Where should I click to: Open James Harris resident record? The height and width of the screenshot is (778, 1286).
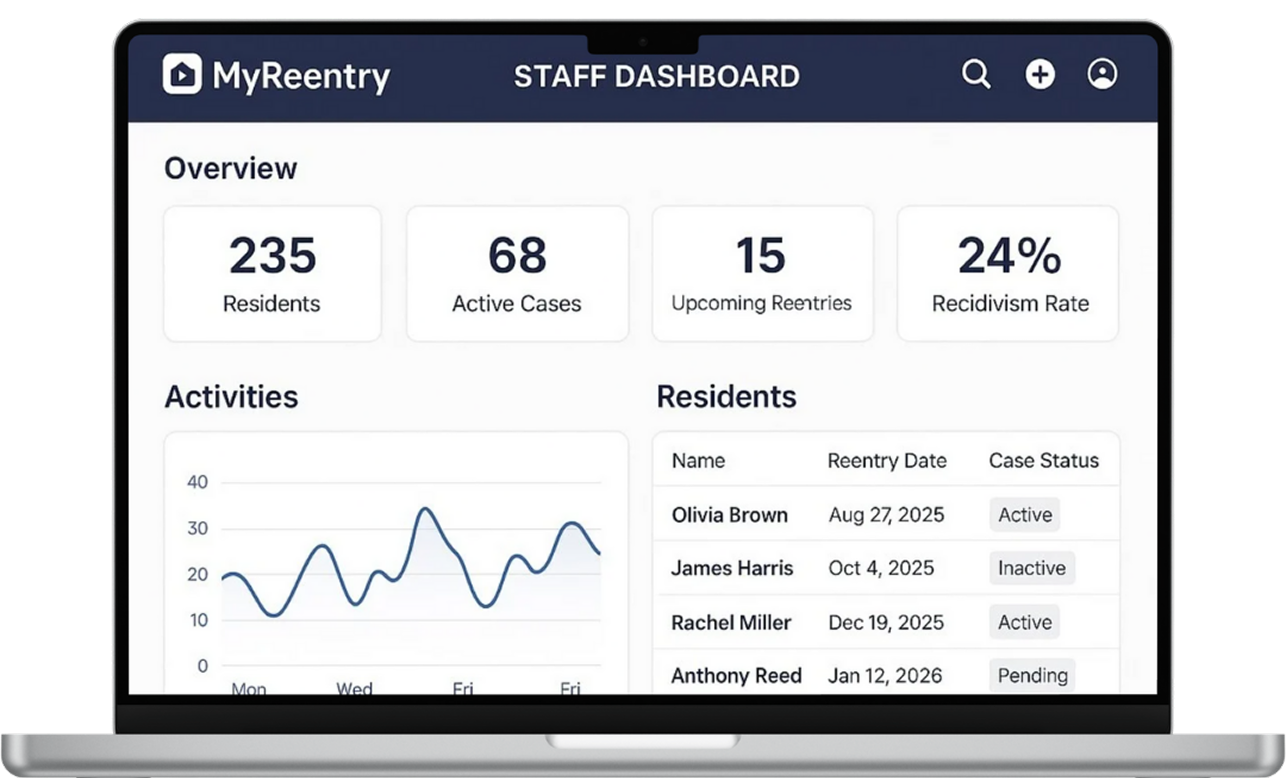pos(732,568)
